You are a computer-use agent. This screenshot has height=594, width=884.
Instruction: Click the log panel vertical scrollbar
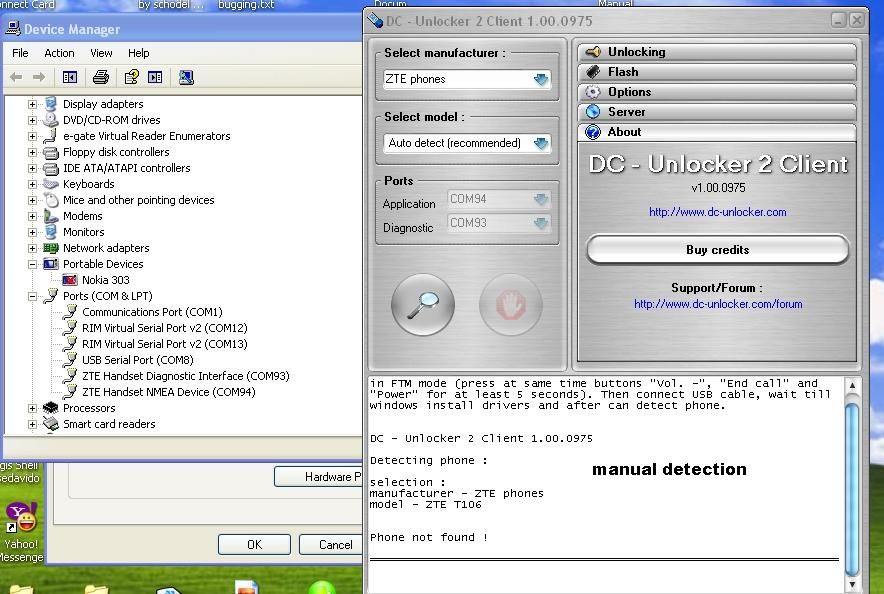click(x=851, y=480)
